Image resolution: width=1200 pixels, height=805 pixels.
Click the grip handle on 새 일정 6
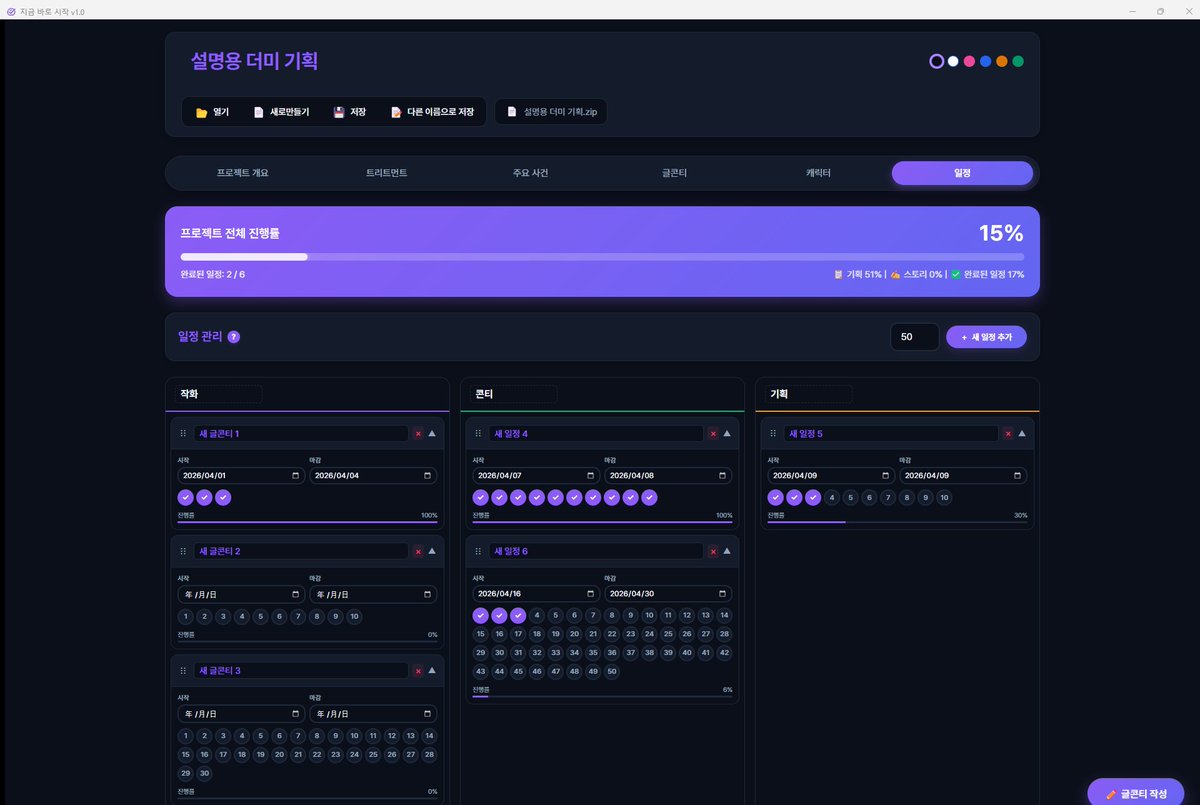pos(478,551)
